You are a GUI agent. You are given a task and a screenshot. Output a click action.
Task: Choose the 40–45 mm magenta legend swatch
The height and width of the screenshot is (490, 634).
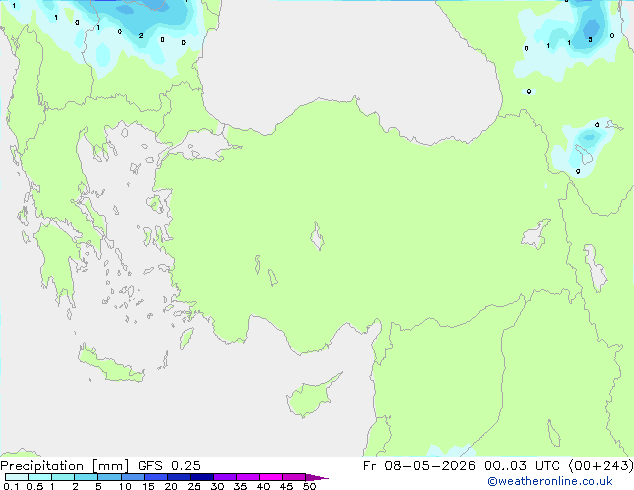coord(271,477)
